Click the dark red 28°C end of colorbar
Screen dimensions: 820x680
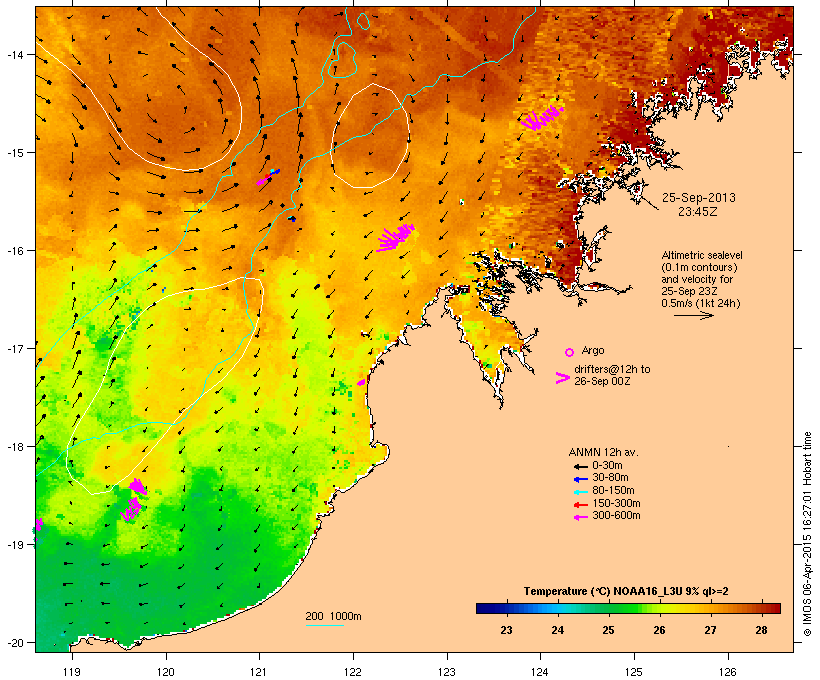click(773, 608)
